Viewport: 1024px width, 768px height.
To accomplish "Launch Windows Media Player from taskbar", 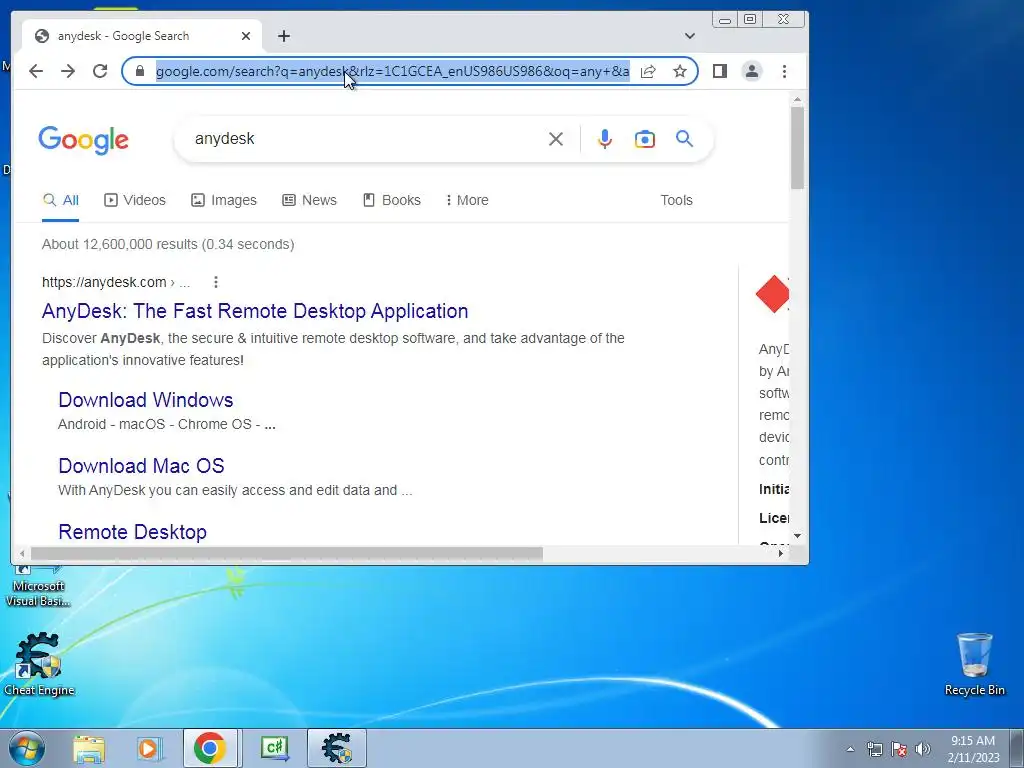I will click(148, 748).
